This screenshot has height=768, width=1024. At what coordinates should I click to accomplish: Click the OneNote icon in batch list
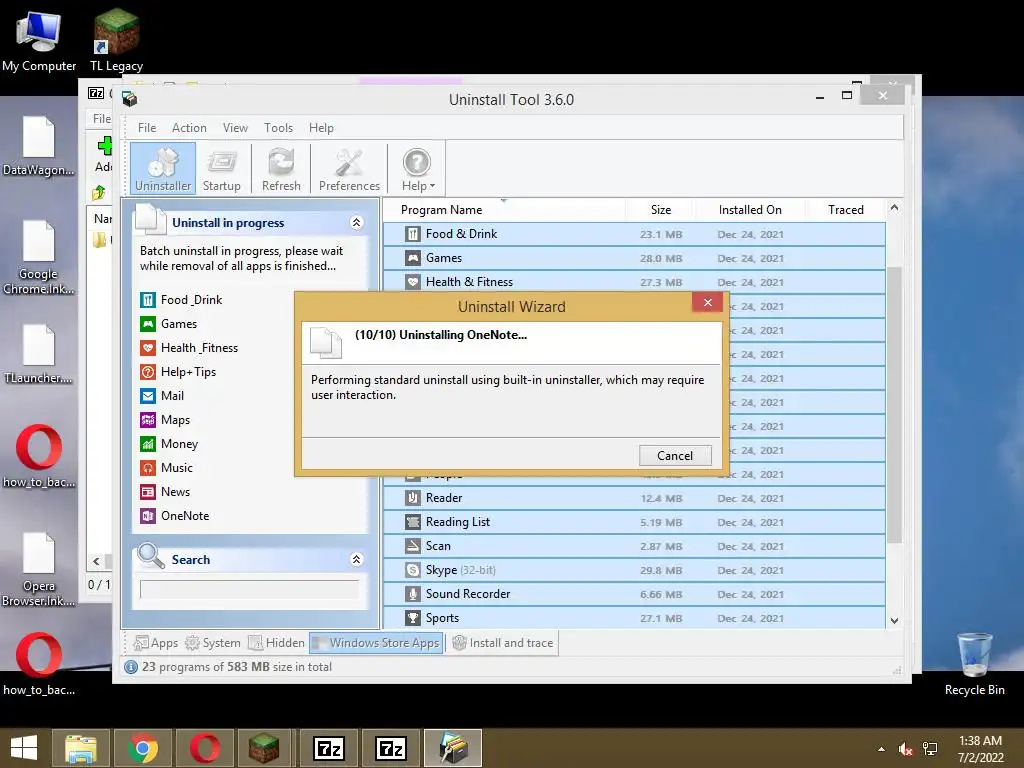148,516
